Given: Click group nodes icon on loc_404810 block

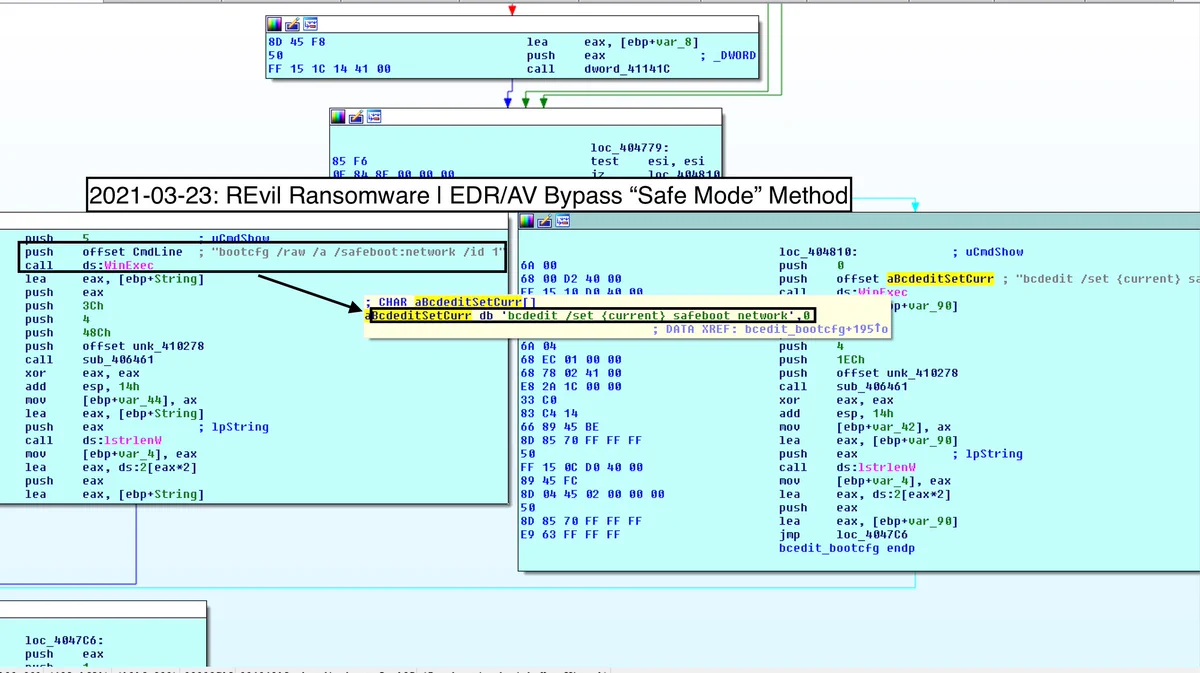Looking at the screenshot, I should click(x=563, y=222).
